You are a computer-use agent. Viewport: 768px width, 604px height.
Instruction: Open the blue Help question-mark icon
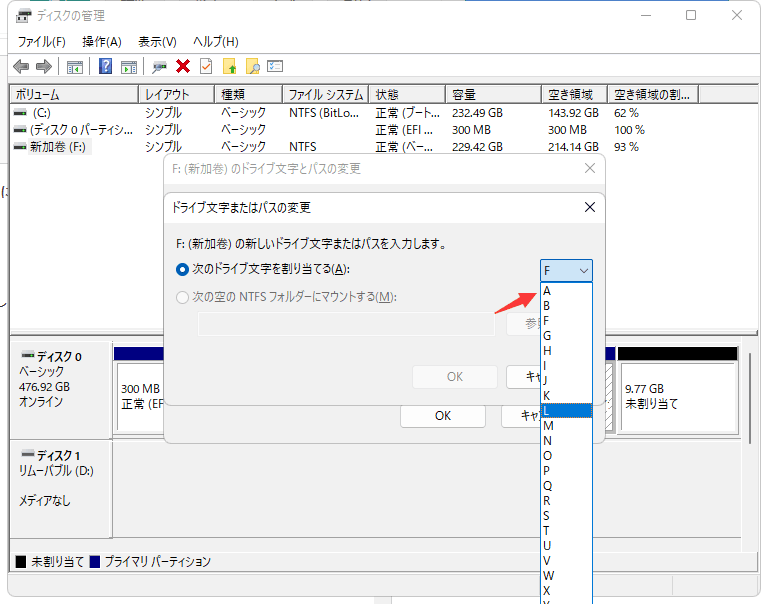tap(105, 66)
